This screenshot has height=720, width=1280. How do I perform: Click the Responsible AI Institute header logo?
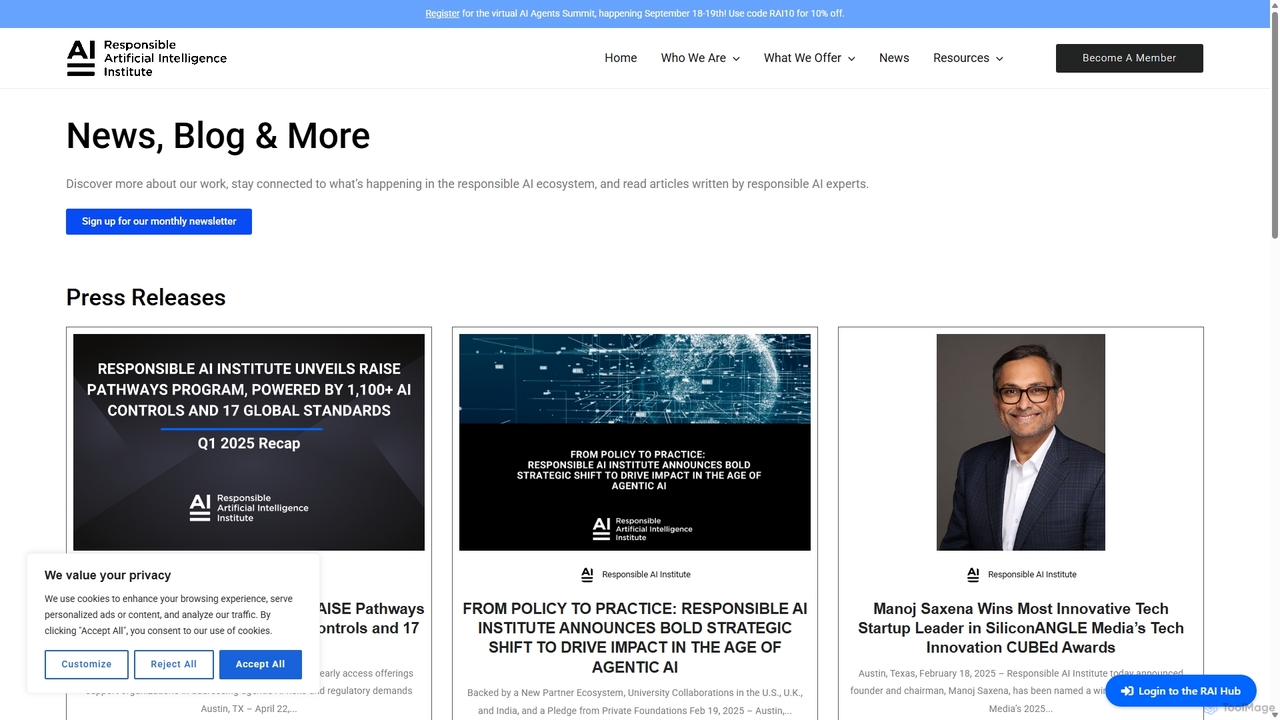(x=147, y=58)
